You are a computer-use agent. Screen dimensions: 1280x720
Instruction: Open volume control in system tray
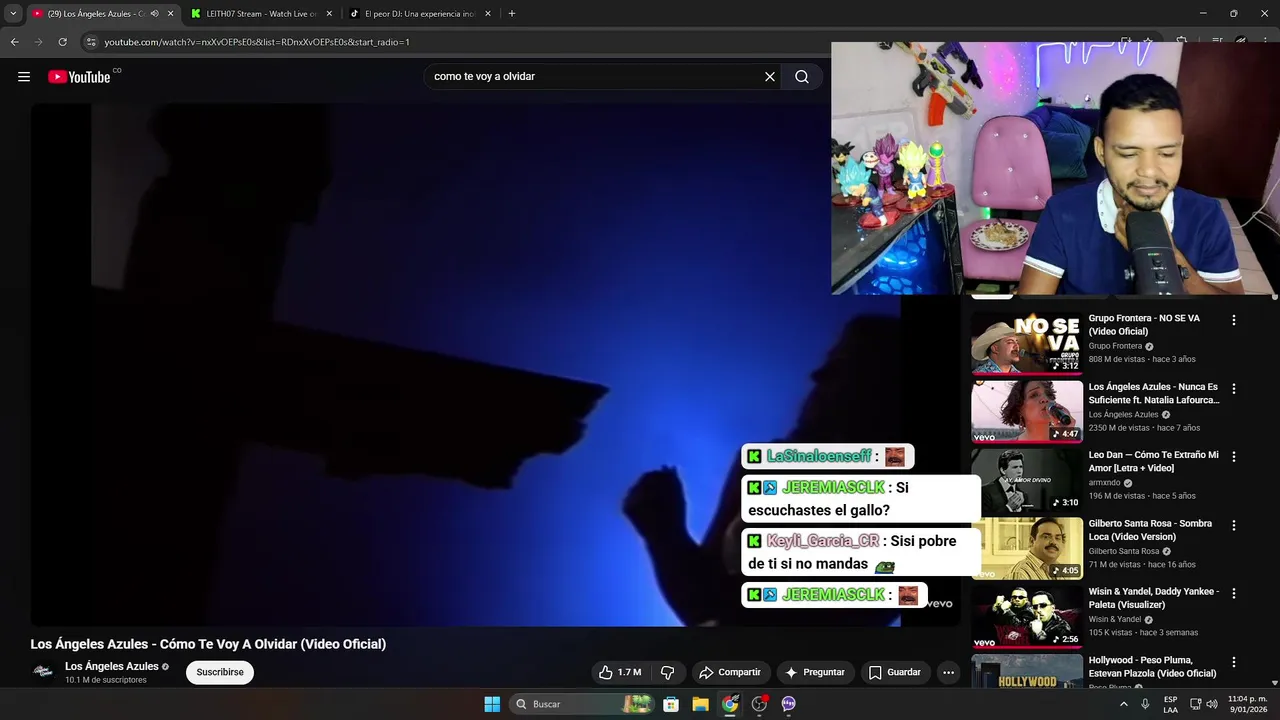pyautogui.click(x=1212, y=704)
